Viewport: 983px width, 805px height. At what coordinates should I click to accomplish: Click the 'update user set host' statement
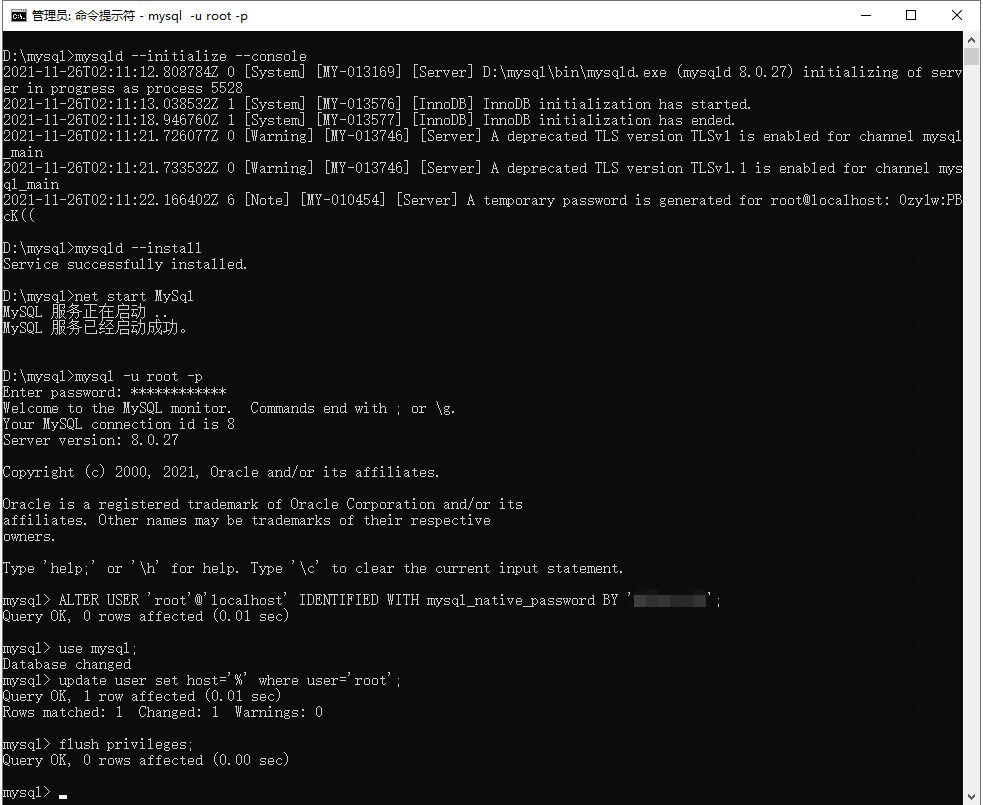coord(202,681)
